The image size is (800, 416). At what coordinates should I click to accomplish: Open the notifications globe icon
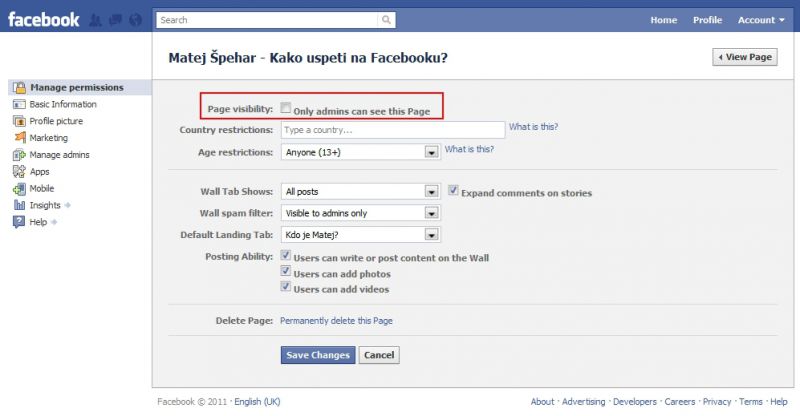pos(135,20)
